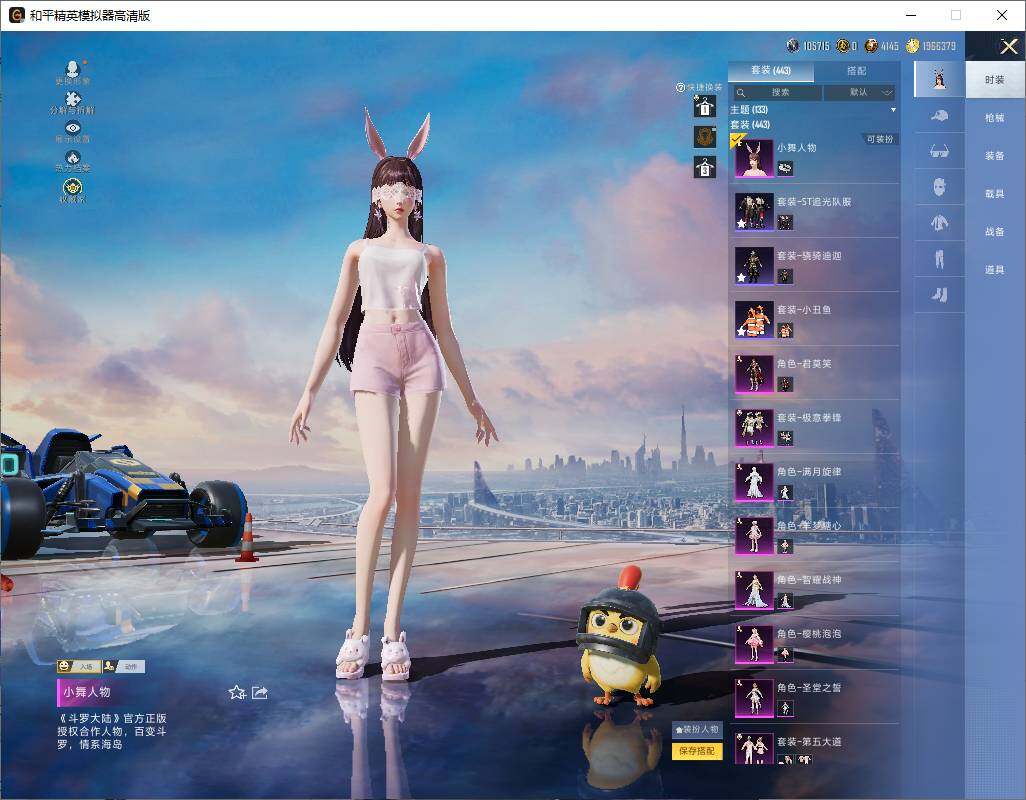The image size is (1026, 800).
Task: Select the face mask category icon
Action: [x=939, y=188]
